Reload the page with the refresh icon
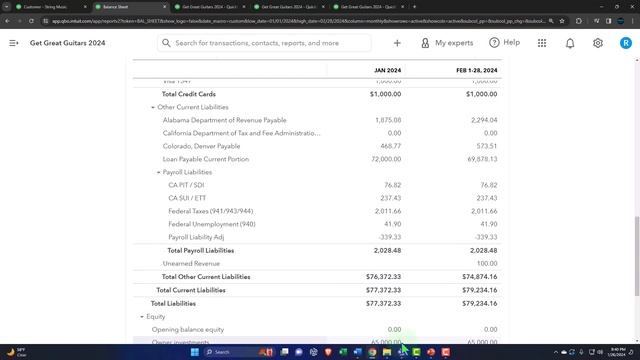 point(31,21)
